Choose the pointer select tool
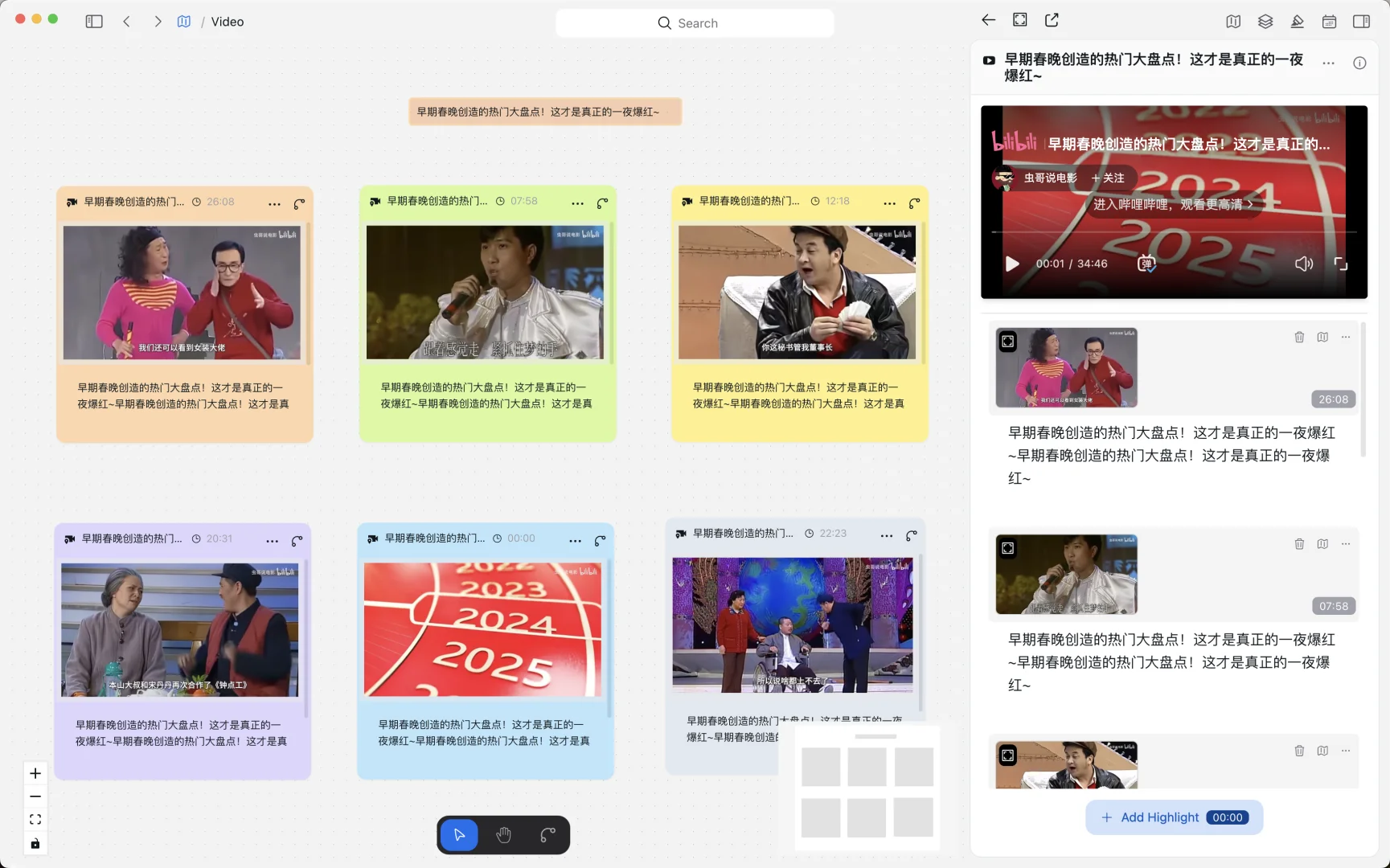Image resolution: width=1390 pixels, height=868 pixels. [459, 835]
